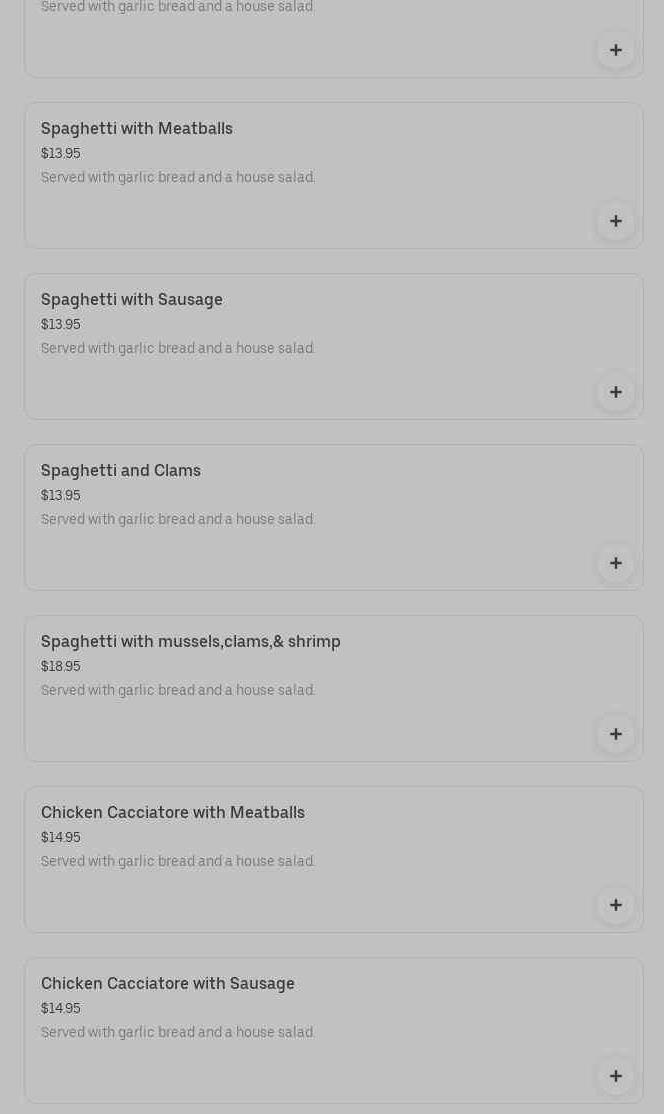Add Chicken Cacciatore with Meatballs via plus icon
This screenshot has width=664, height=1114.
pos(616,905)
